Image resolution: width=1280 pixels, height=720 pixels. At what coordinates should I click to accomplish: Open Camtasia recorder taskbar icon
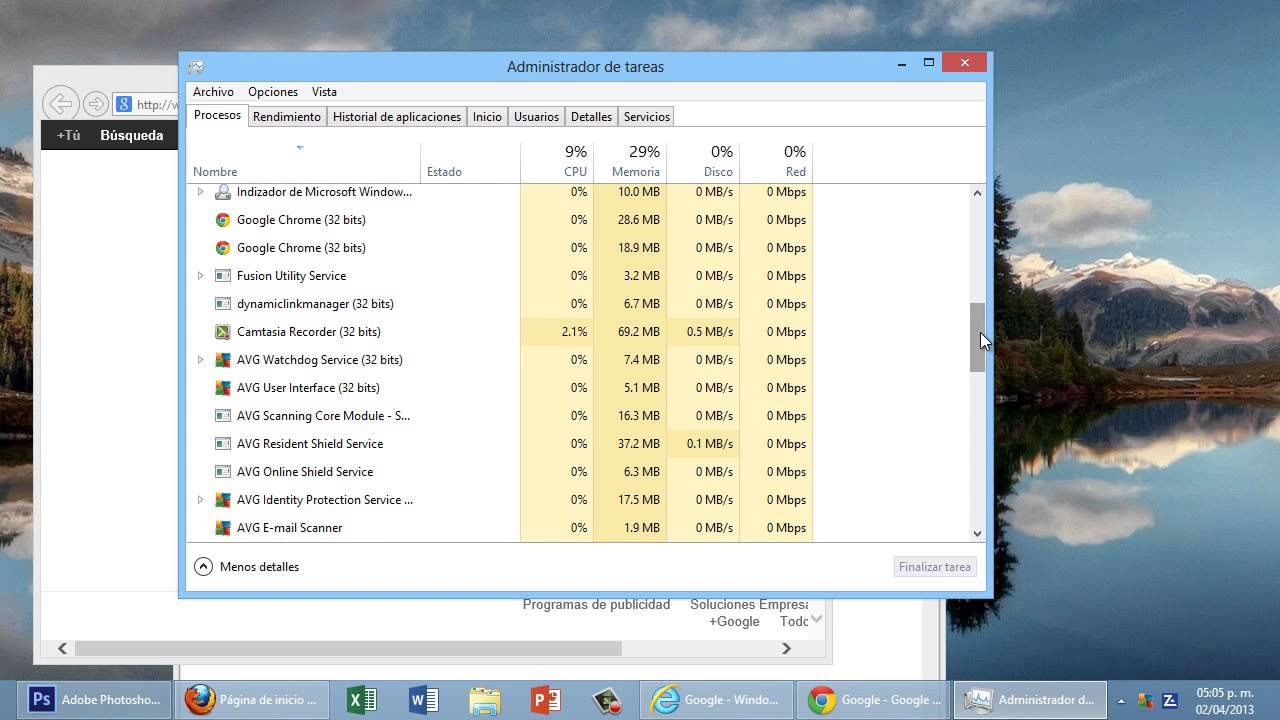pyautogui.click(x=607, y=700)
